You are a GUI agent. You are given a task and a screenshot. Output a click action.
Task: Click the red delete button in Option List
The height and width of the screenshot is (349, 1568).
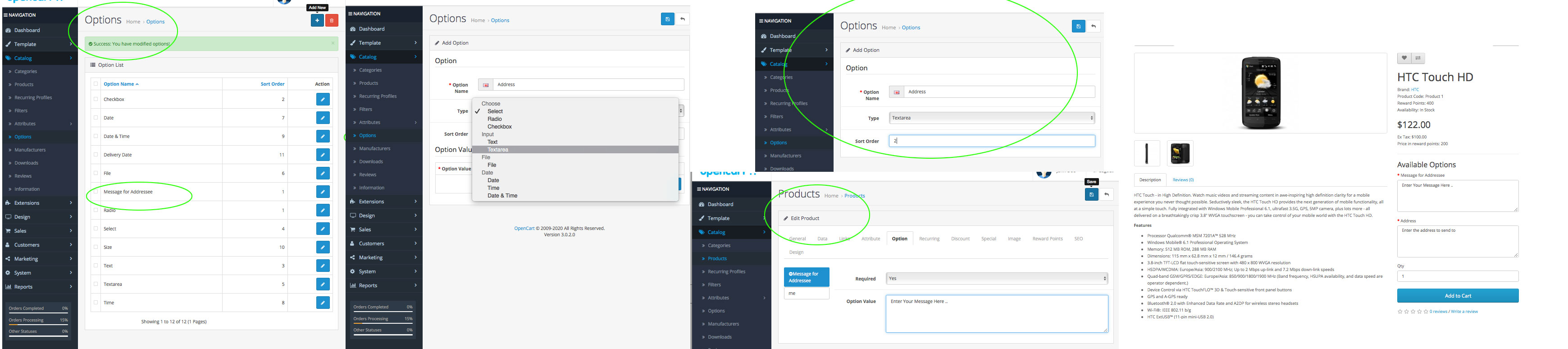pyautogui.click(x=332, y=21)
